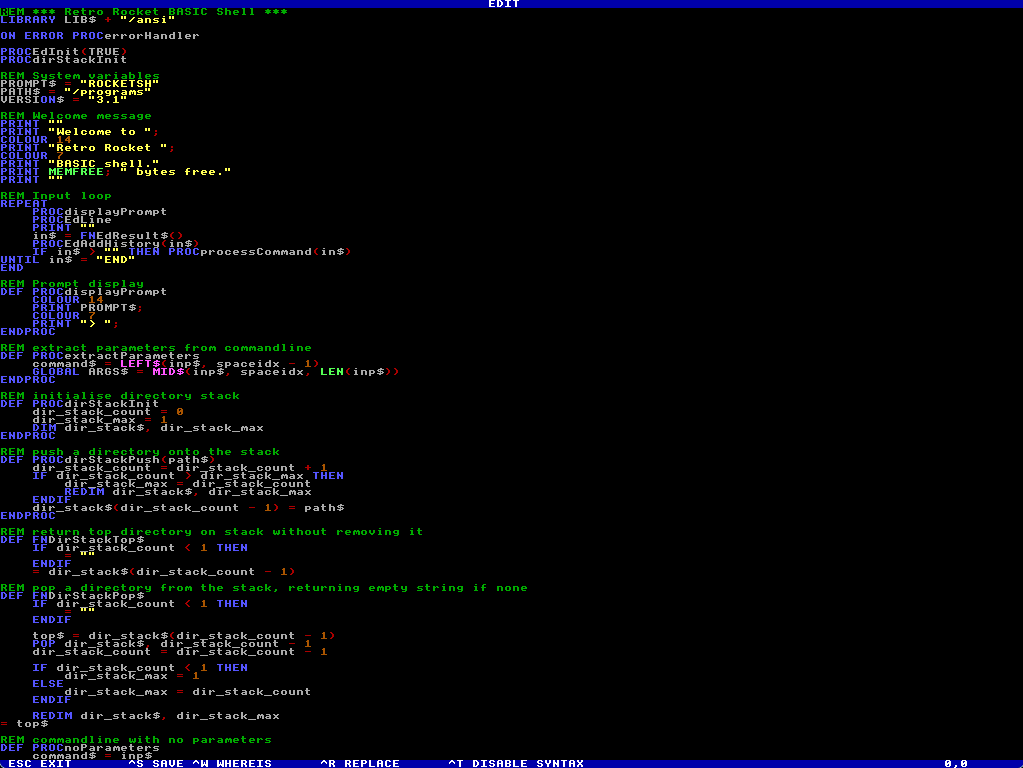The image size is (1023, 768).
Task: Click the 'DIM dir_stack$, dir_stack_max' line
Action: (148, 428)
